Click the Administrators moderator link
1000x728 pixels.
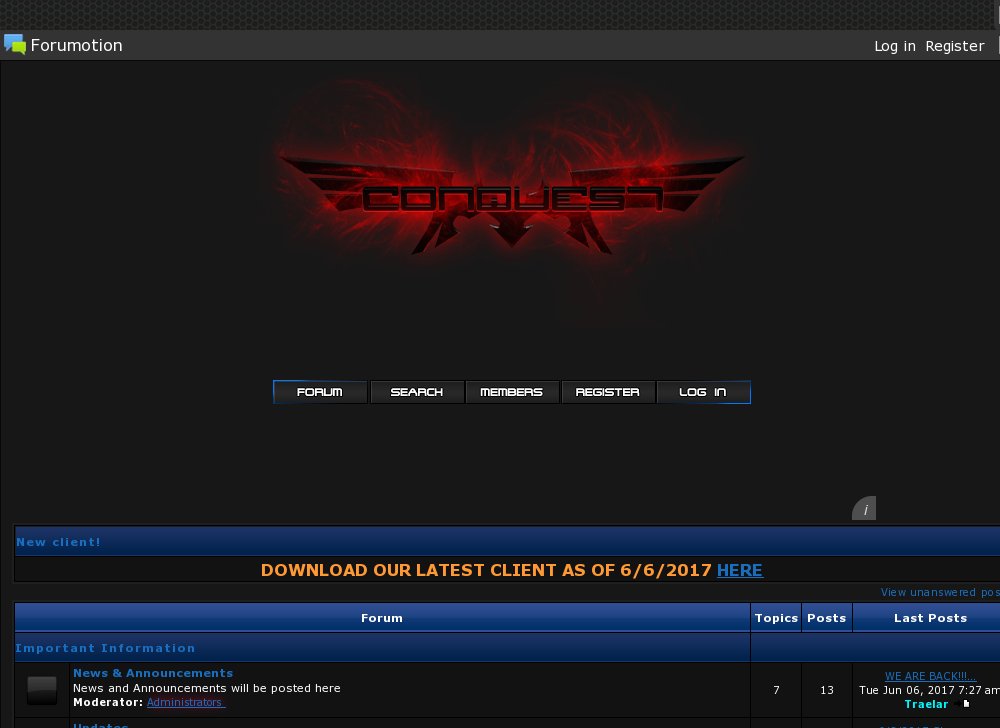point(185,702)
